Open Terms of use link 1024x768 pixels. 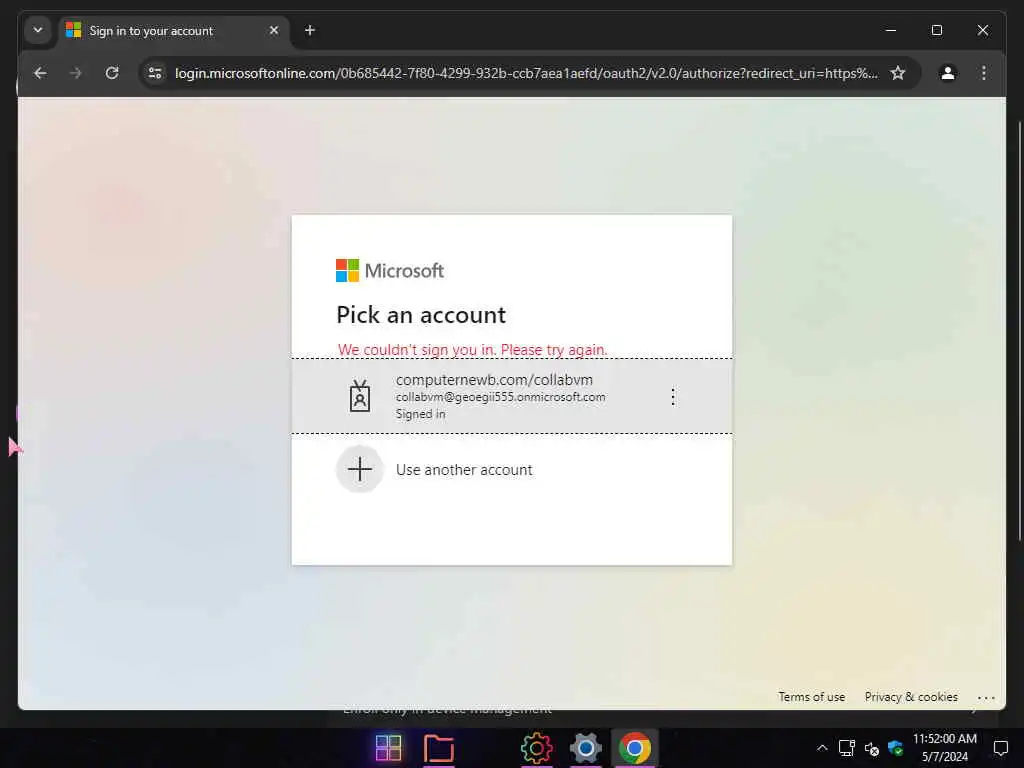[811, 697]
